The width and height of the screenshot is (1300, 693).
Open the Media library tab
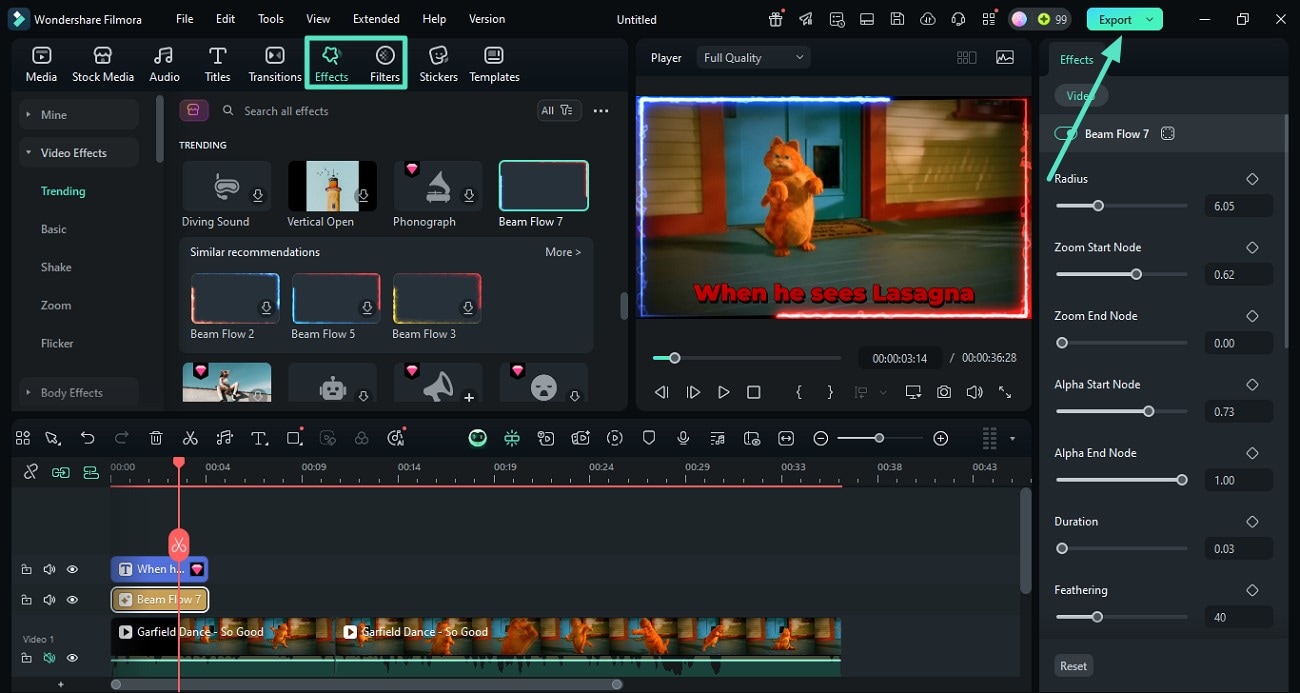41,64
